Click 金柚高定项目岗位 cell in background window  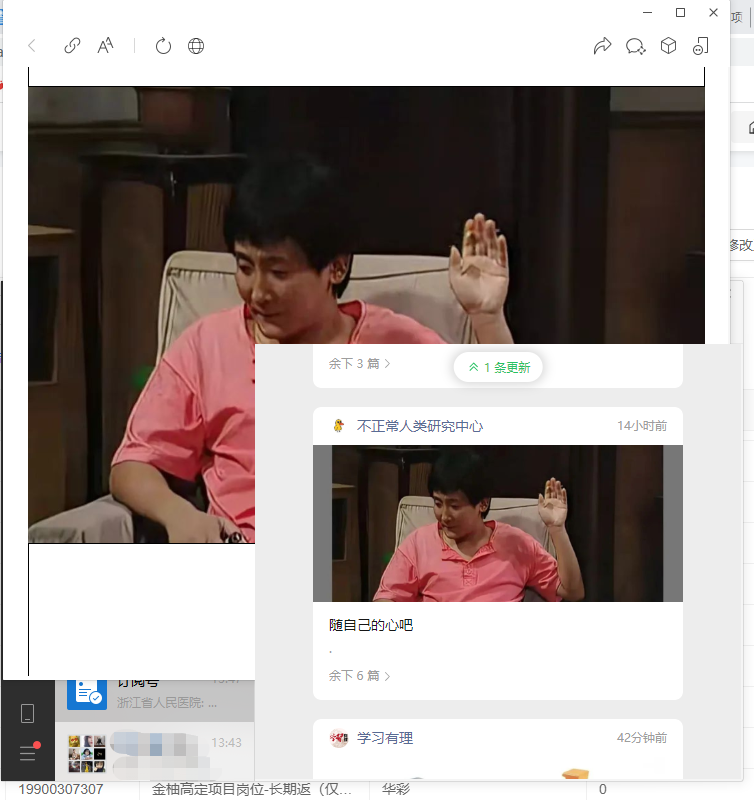(x=252, y=789)
